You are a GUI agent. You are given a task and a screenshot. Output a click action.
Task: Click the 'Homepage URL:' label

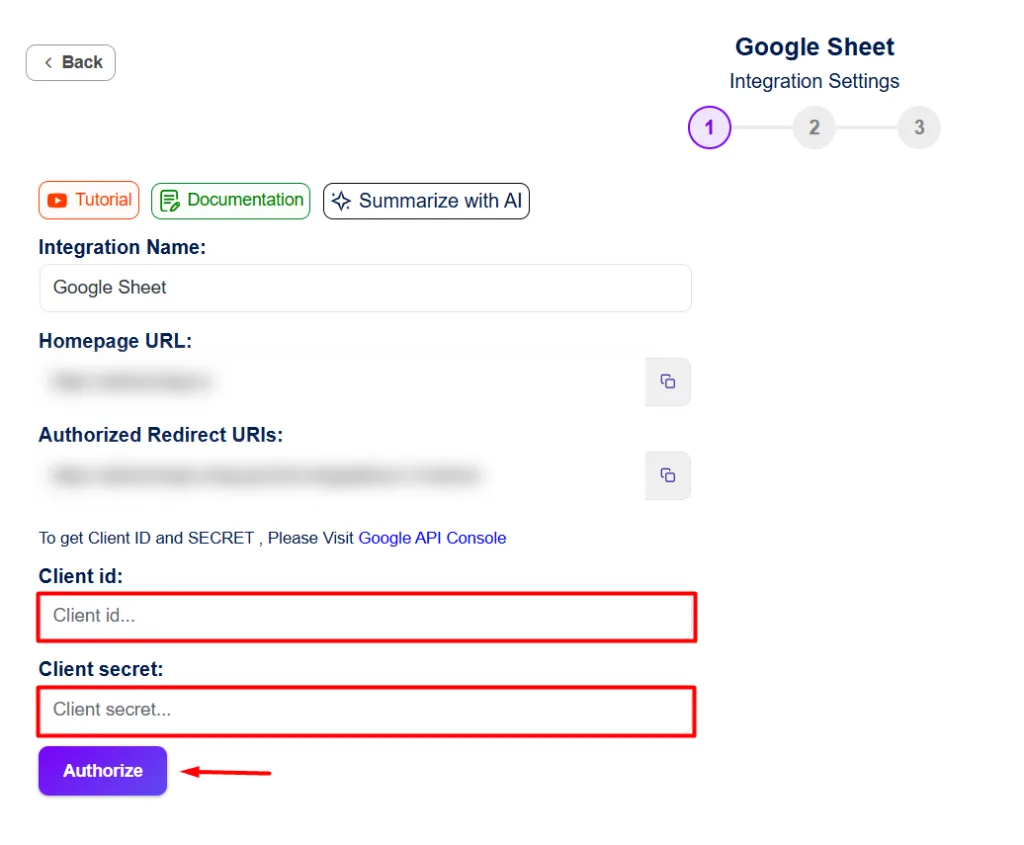(x=115, y=341)
